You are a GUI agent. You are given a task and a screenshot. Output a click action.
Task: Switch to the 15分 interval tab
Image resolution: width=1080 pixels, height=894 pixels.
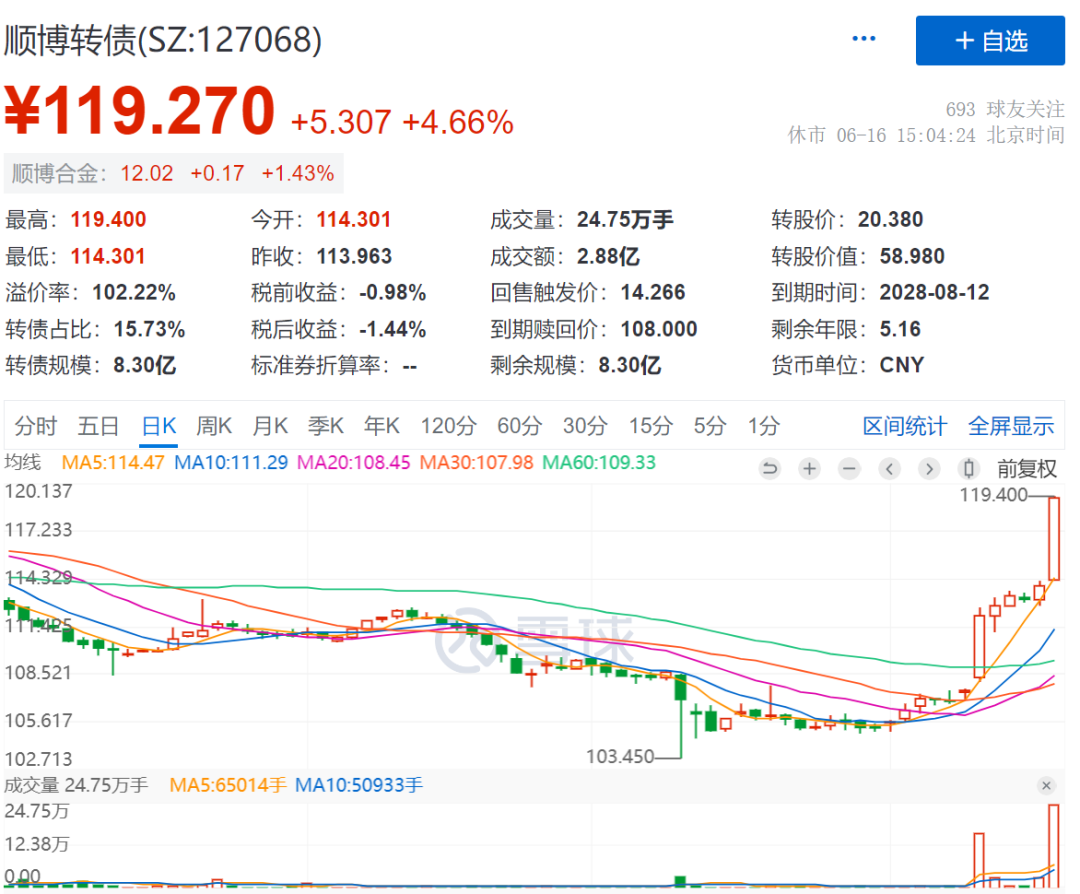650,426
